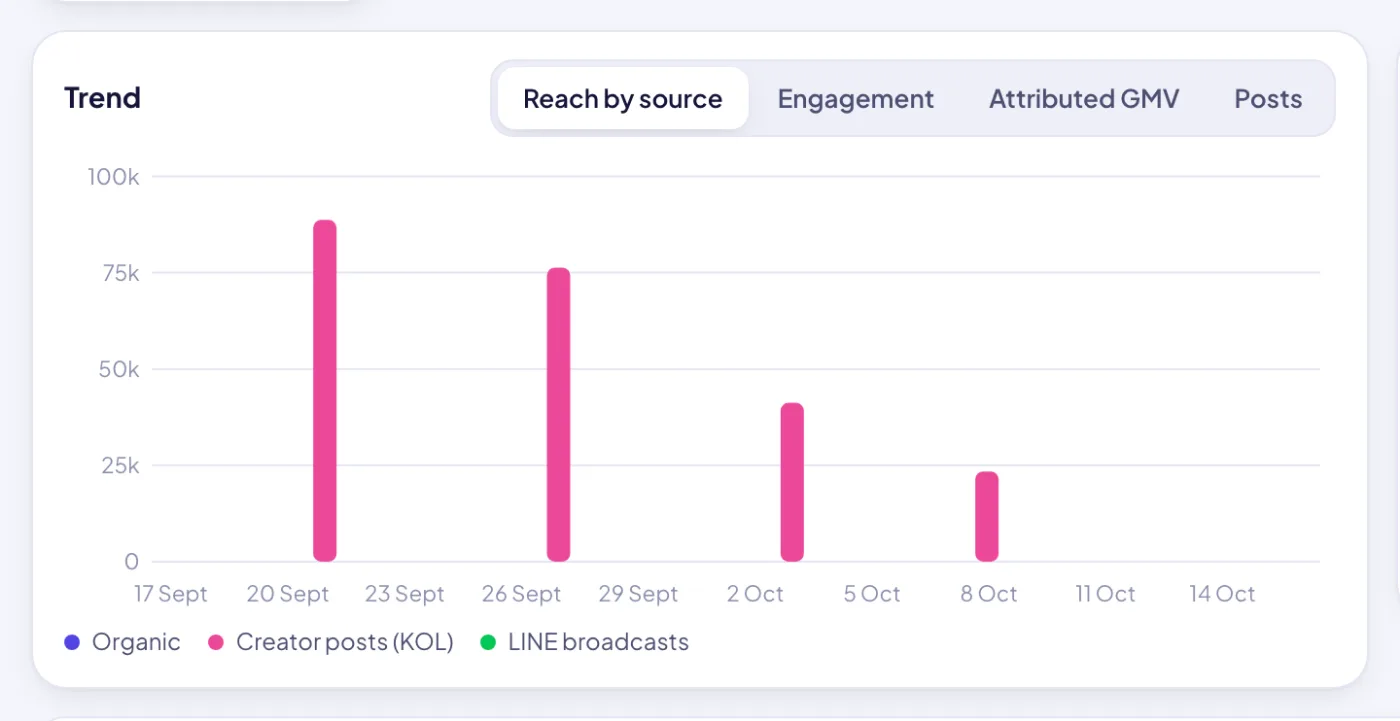The width and height of the screenshot is (1400, 721).
Task: Click the blue Organic legend dot
Action: click(x=72, y=642)
